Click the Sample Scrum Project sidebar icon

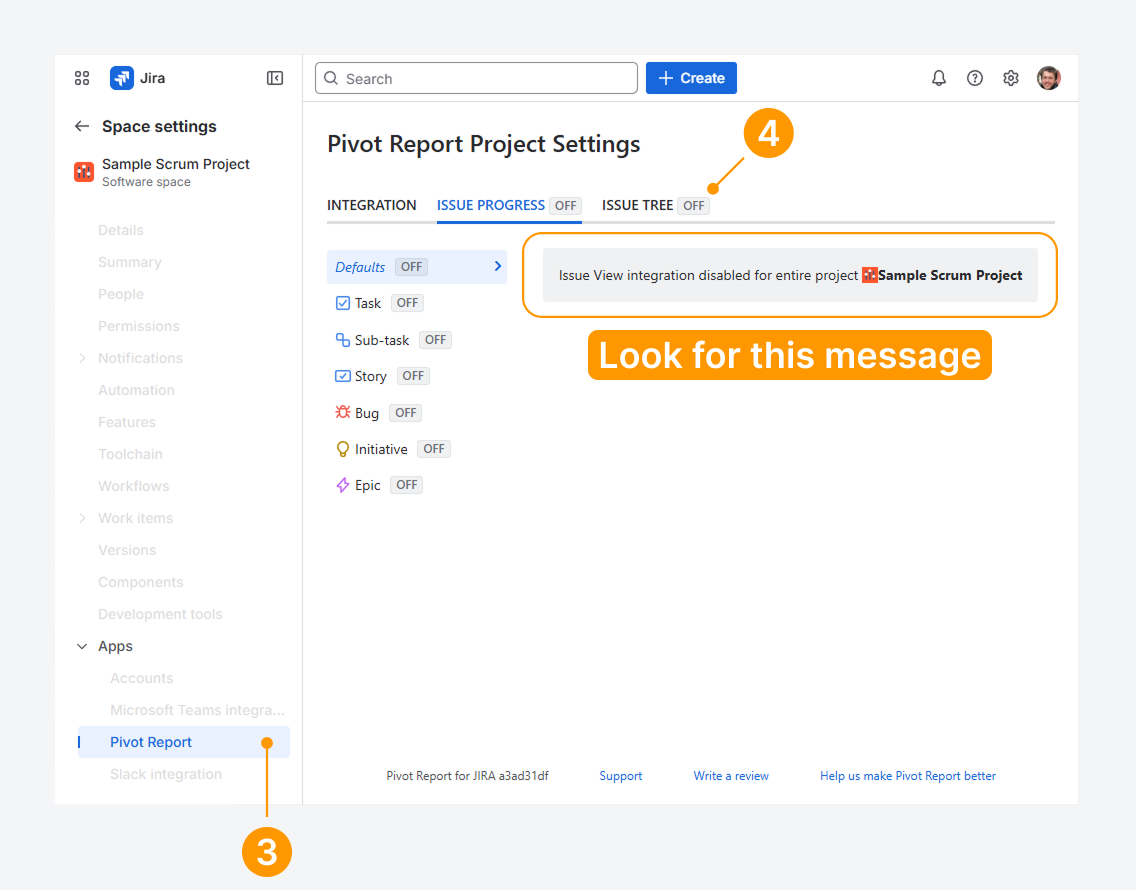point(84,172)
